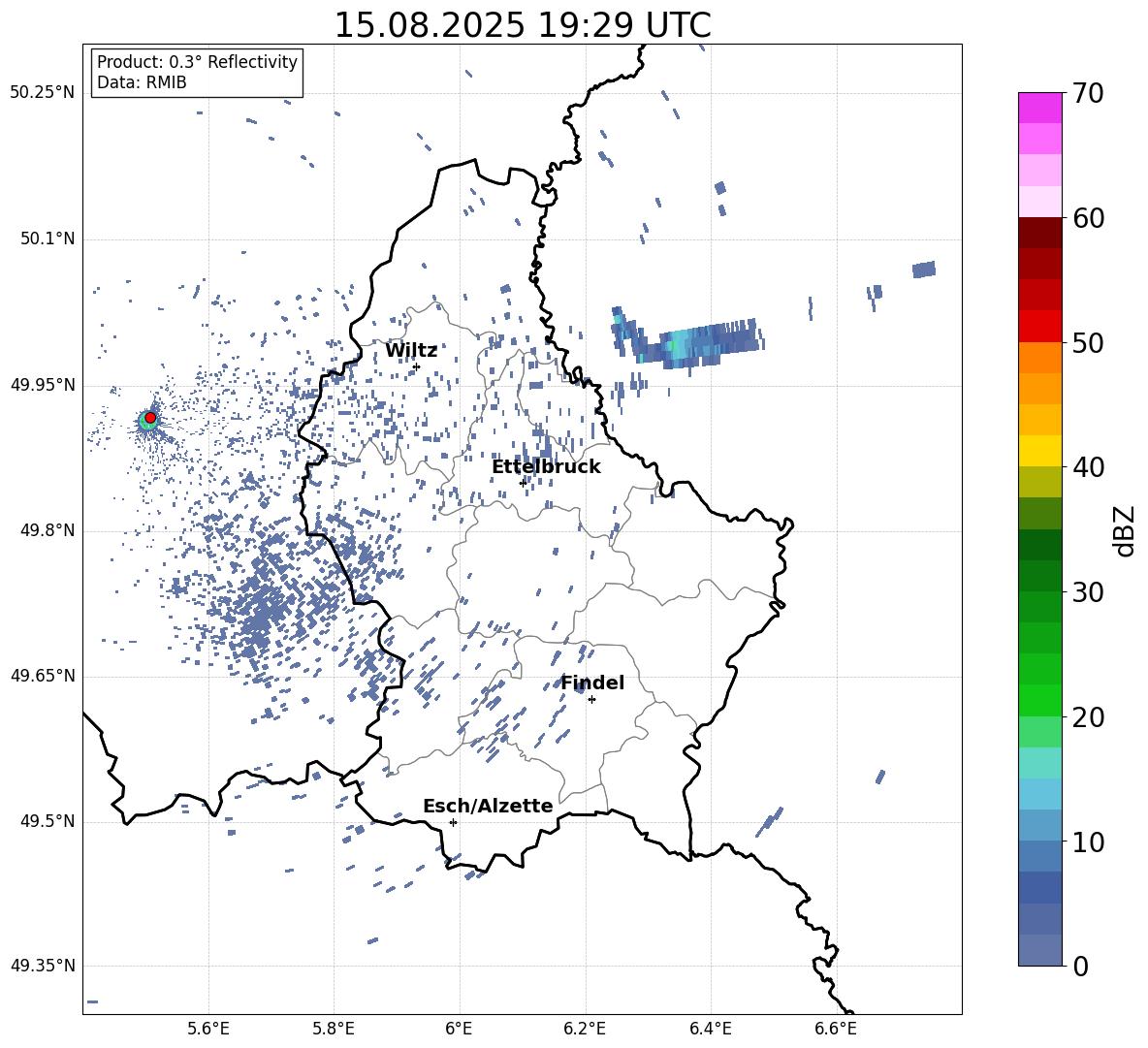
Task: Click the light blue colorbar segment above 10
Action: pos(1039,825)
